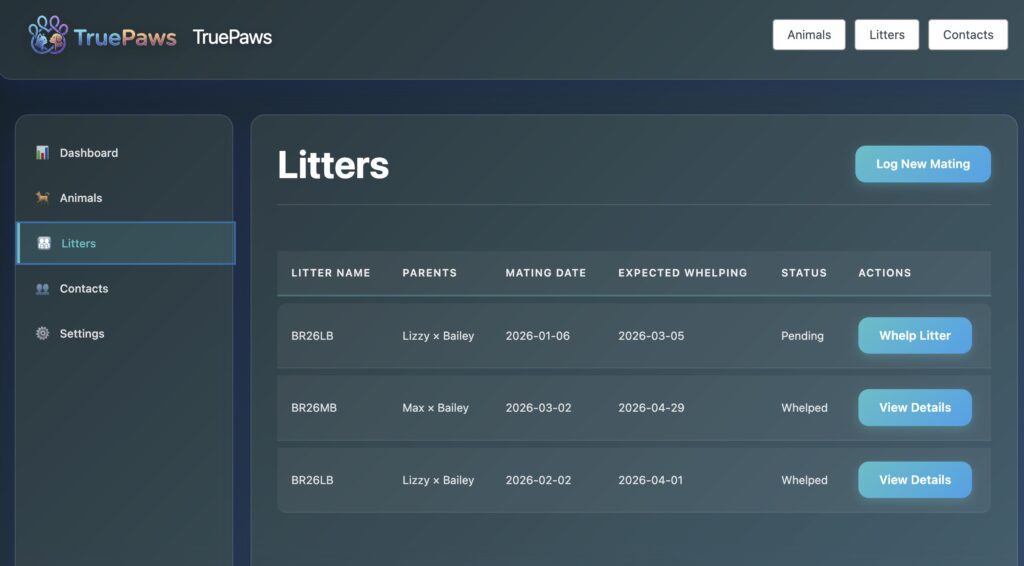Click the Animals dog icon in sidebar
Screen dimensions: 1024x566
(x=42, y=198)
